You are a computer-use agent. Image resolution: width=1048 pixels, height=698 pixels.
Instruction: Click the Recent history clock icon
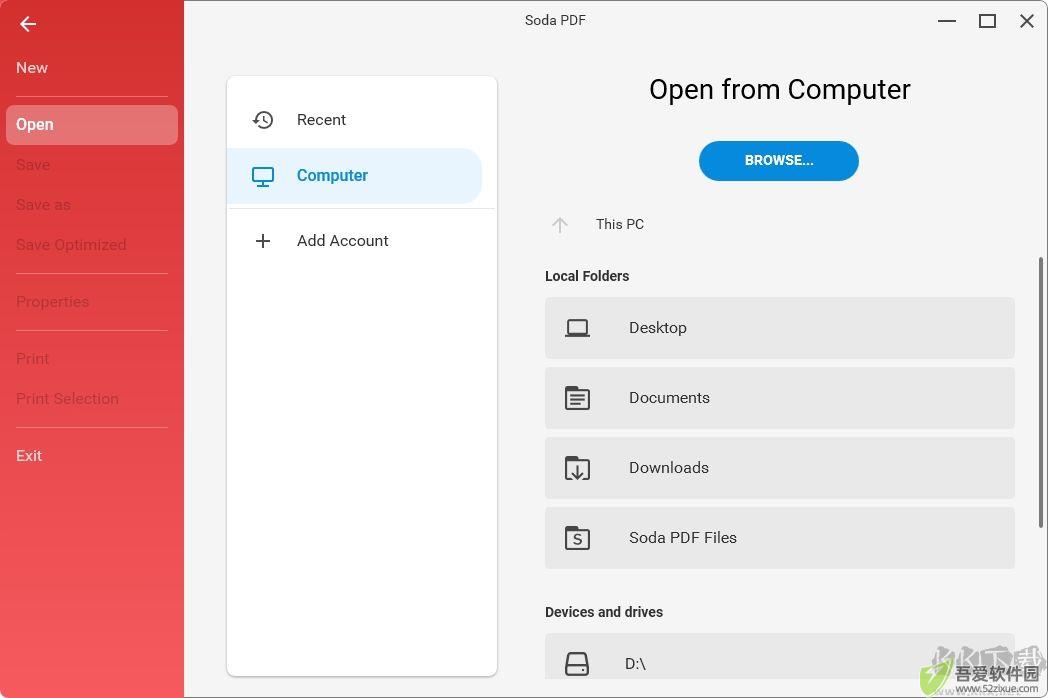263,120
